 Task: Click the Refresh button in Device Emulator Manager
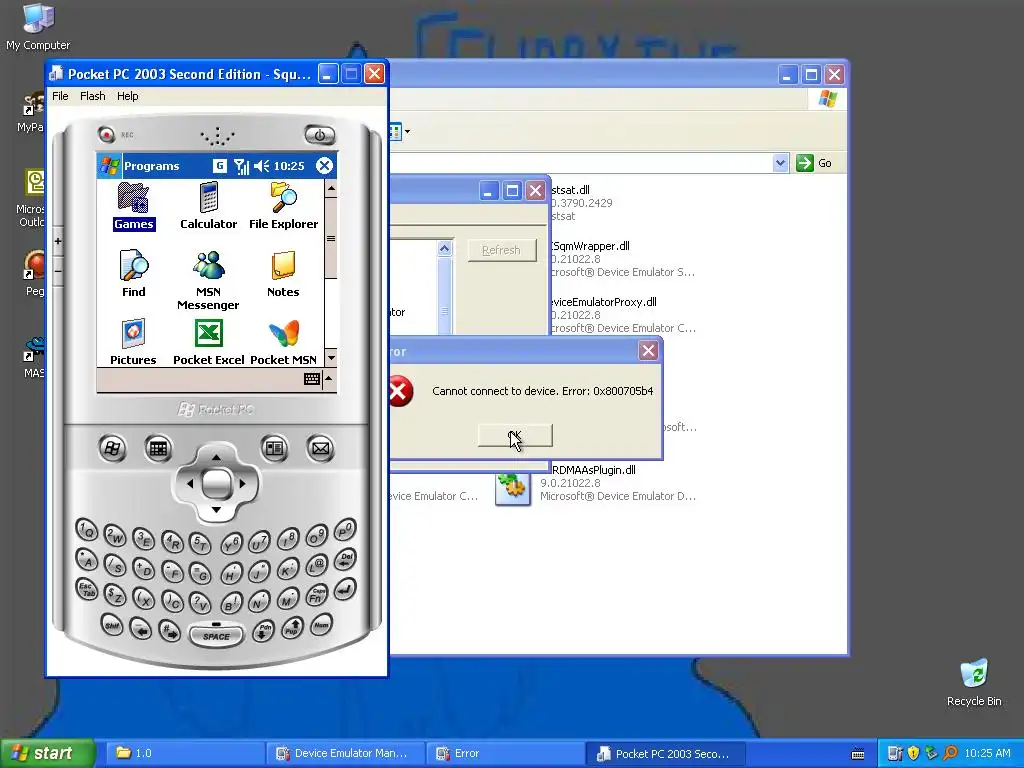502,250
